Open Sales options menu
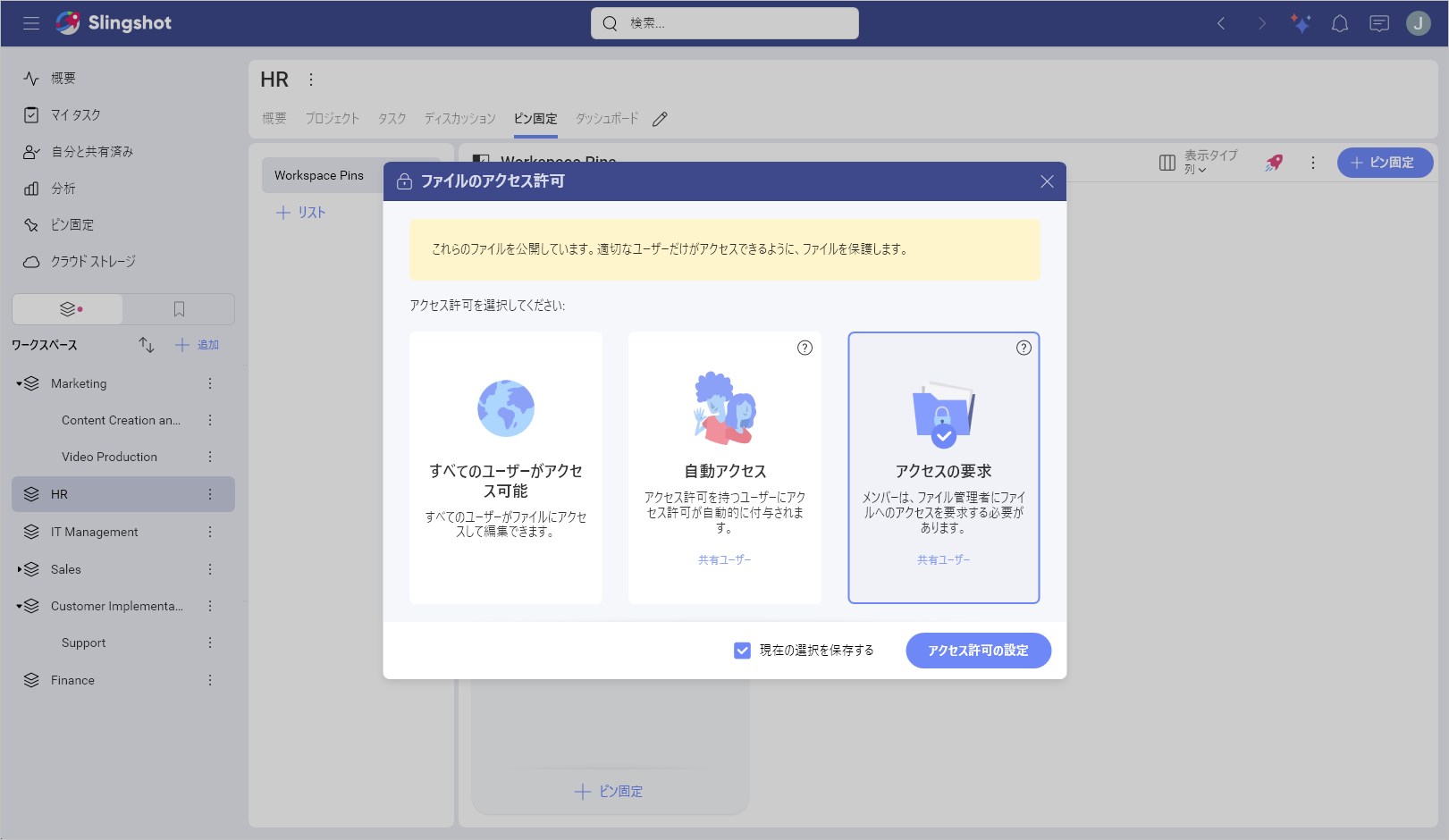 [210, 569]
